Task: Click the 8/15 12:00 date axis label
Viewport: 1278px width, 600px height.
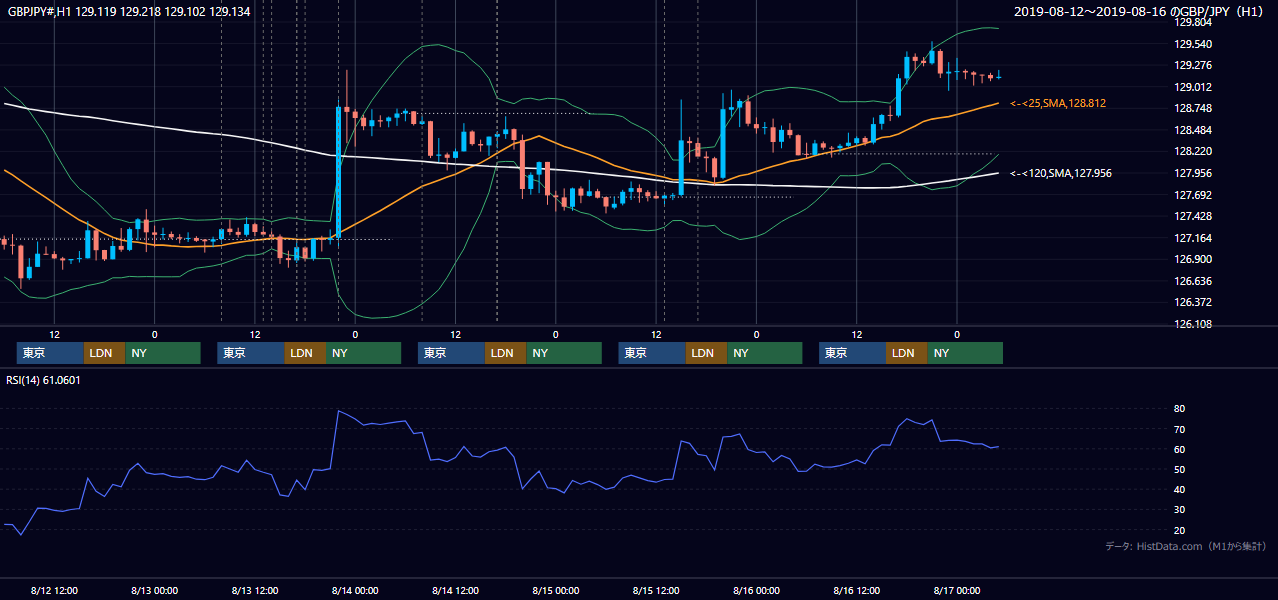Action: (656, 590)
